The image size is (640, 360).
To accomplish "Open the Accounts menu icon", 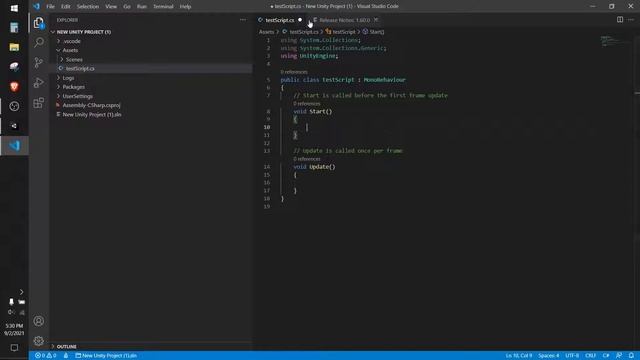I will click(39, 321).
